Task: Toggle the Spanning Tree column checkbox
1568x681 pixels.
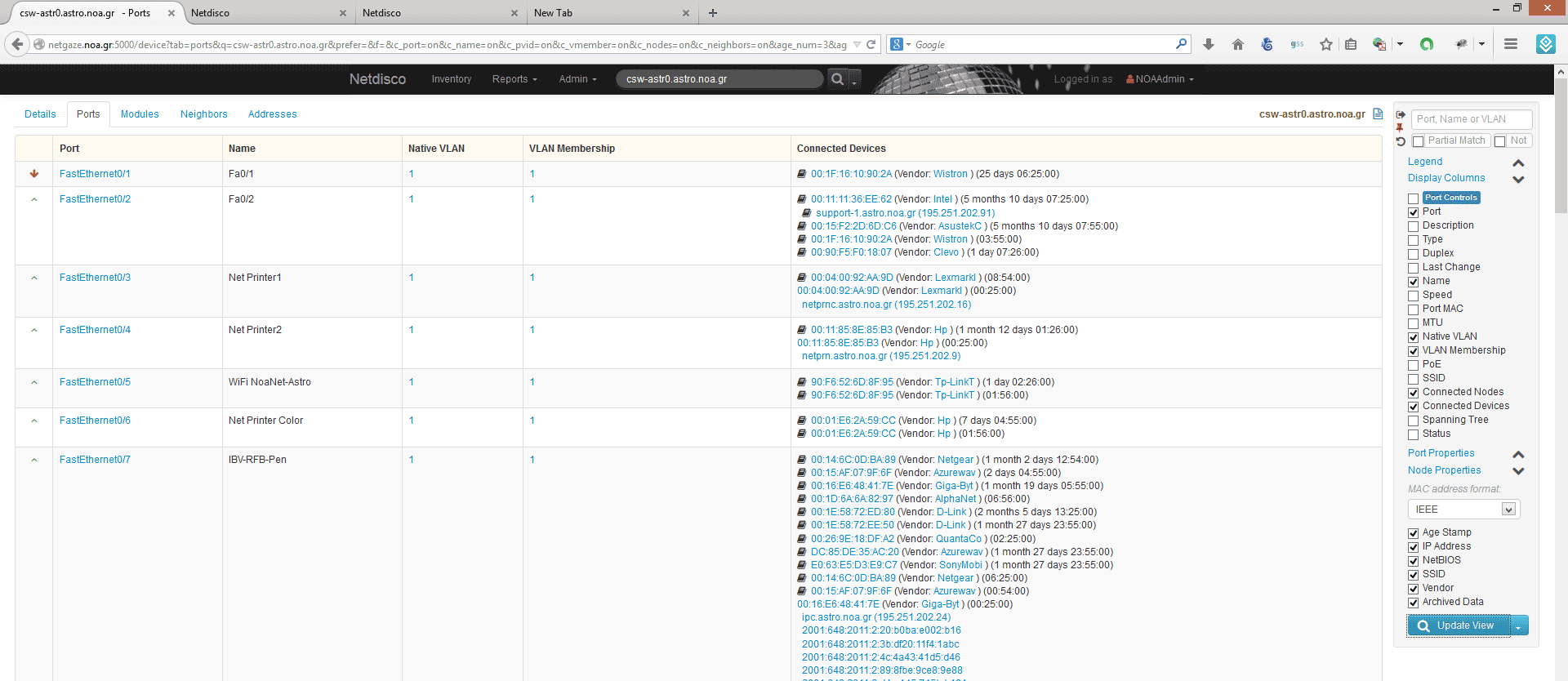Action: [1413, 421]
